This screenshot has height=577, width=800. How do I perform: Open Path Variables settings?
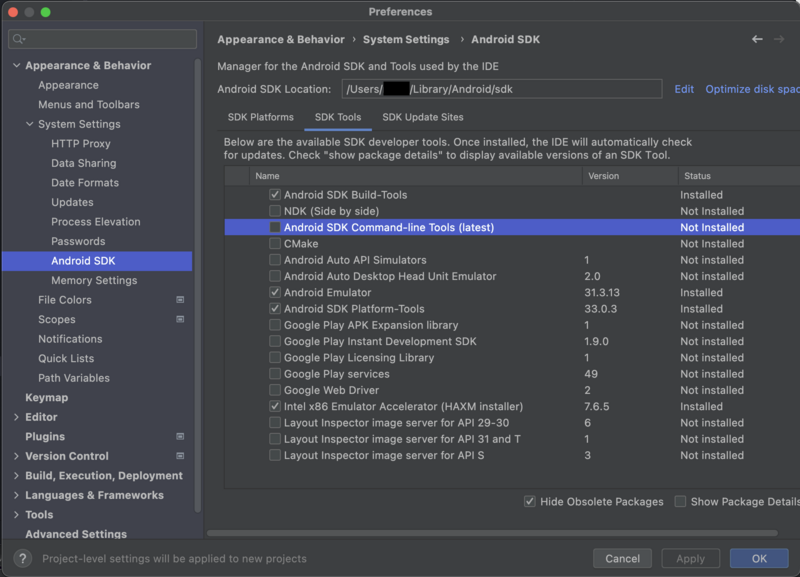[x=74, y=378]
